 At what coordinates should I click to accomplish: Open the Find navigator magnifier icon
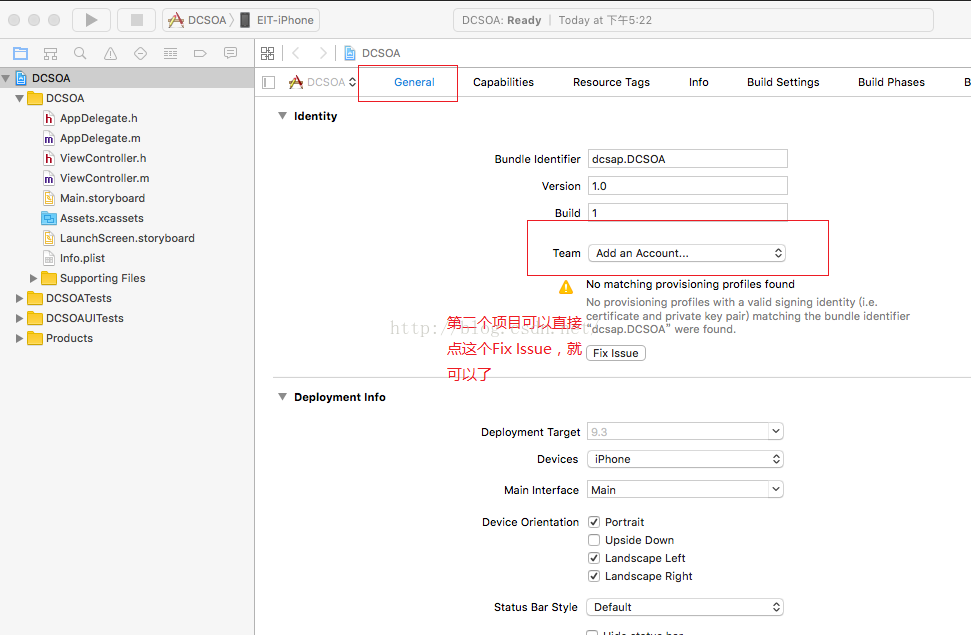coord(80,53)
